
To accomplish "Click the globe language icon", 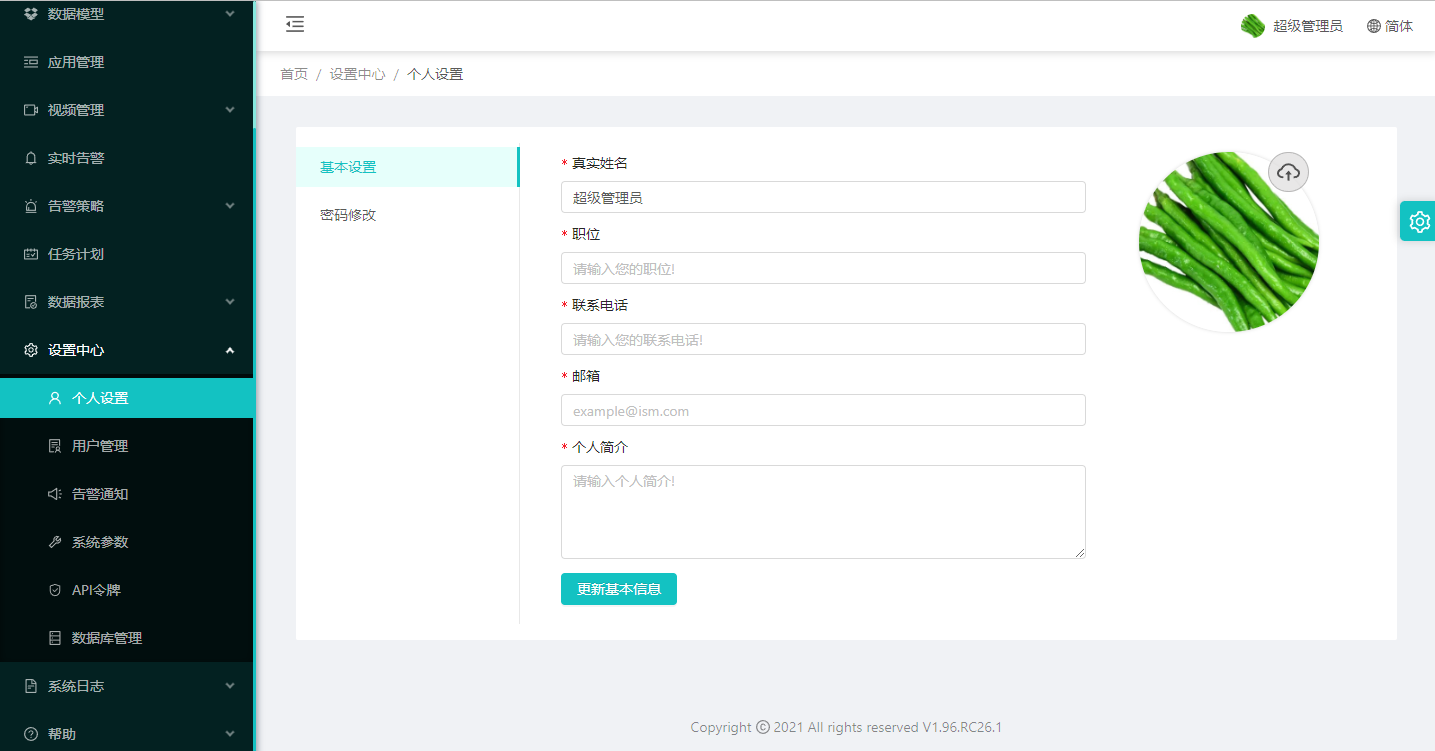I will click(x=1373, y=26).
